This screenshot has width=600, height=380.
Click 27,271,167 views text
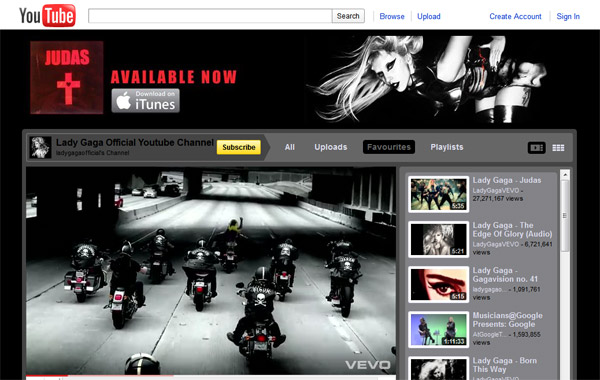[x=497, y=199]
